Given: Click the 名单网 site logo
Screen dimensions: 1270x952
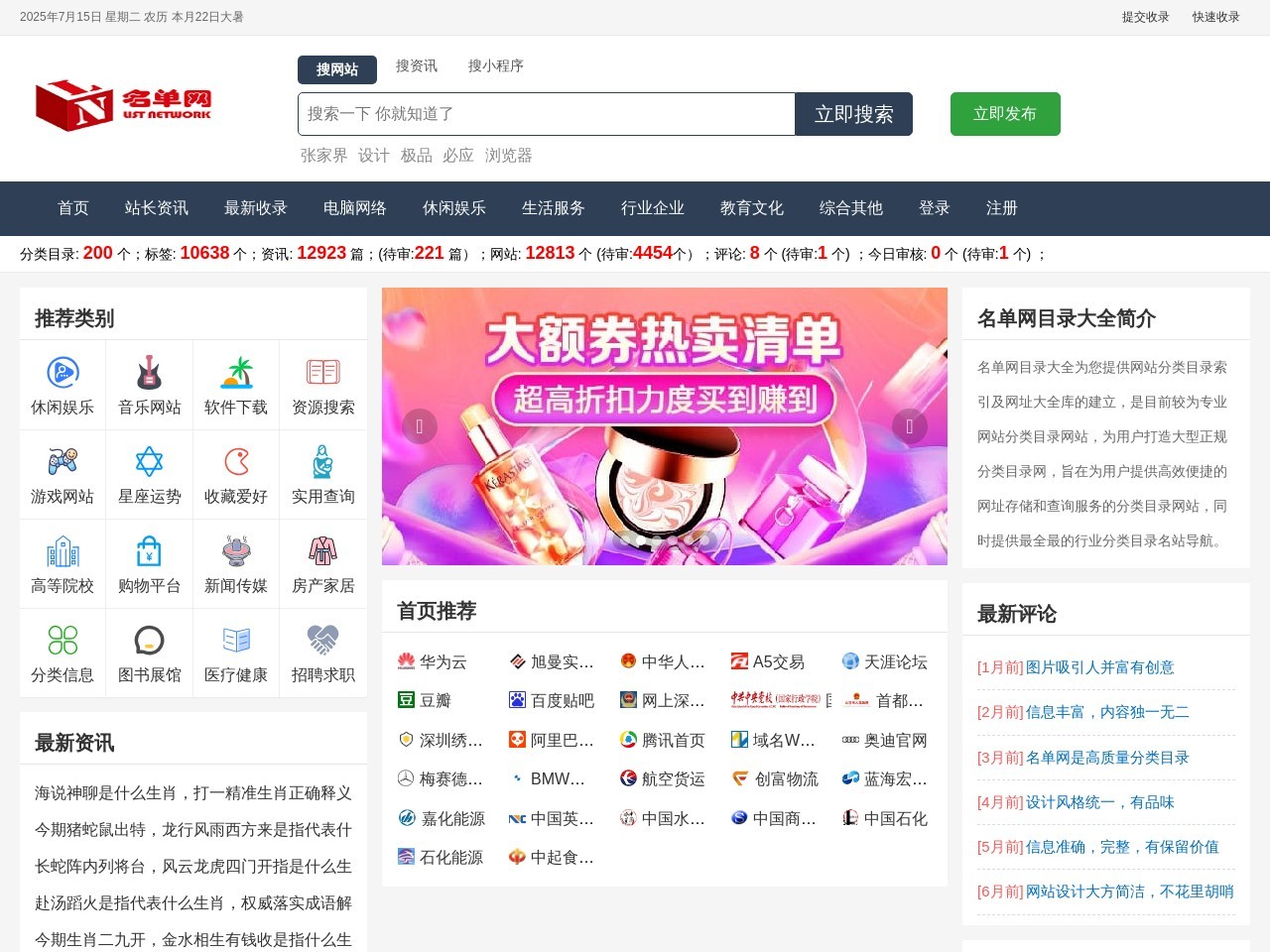Looking at the screenshot, I should click(124, 106).
